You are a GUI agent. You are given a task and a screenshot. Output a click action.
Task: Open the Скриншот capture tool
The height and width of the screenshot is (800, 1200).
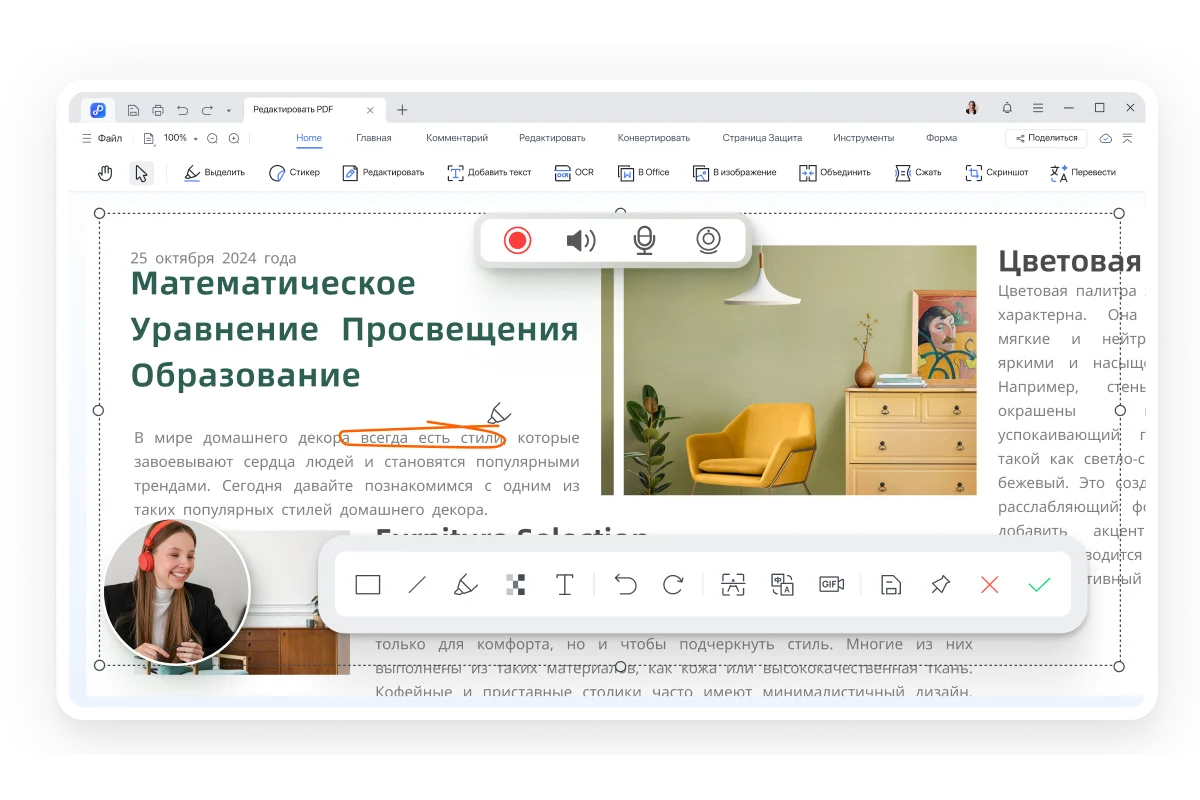click(x=996, y=172)
